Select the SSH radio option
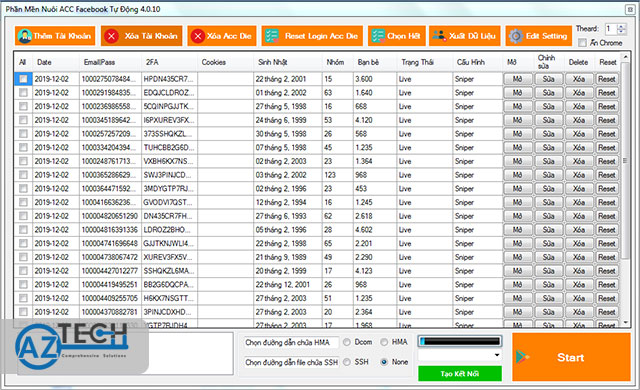This screenshot has height=390, width=640. pos(347,362)
